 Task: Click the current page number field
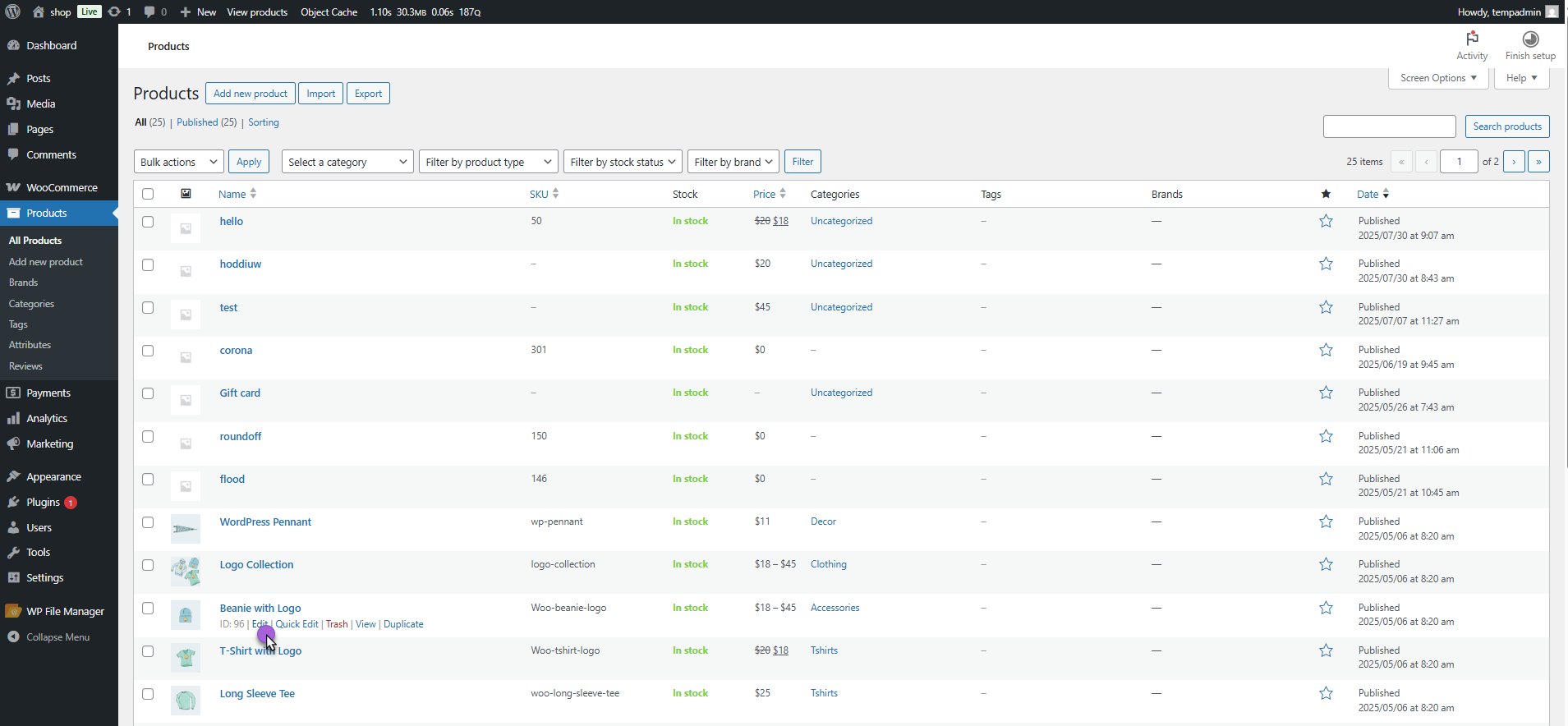tap(1459, 162)
